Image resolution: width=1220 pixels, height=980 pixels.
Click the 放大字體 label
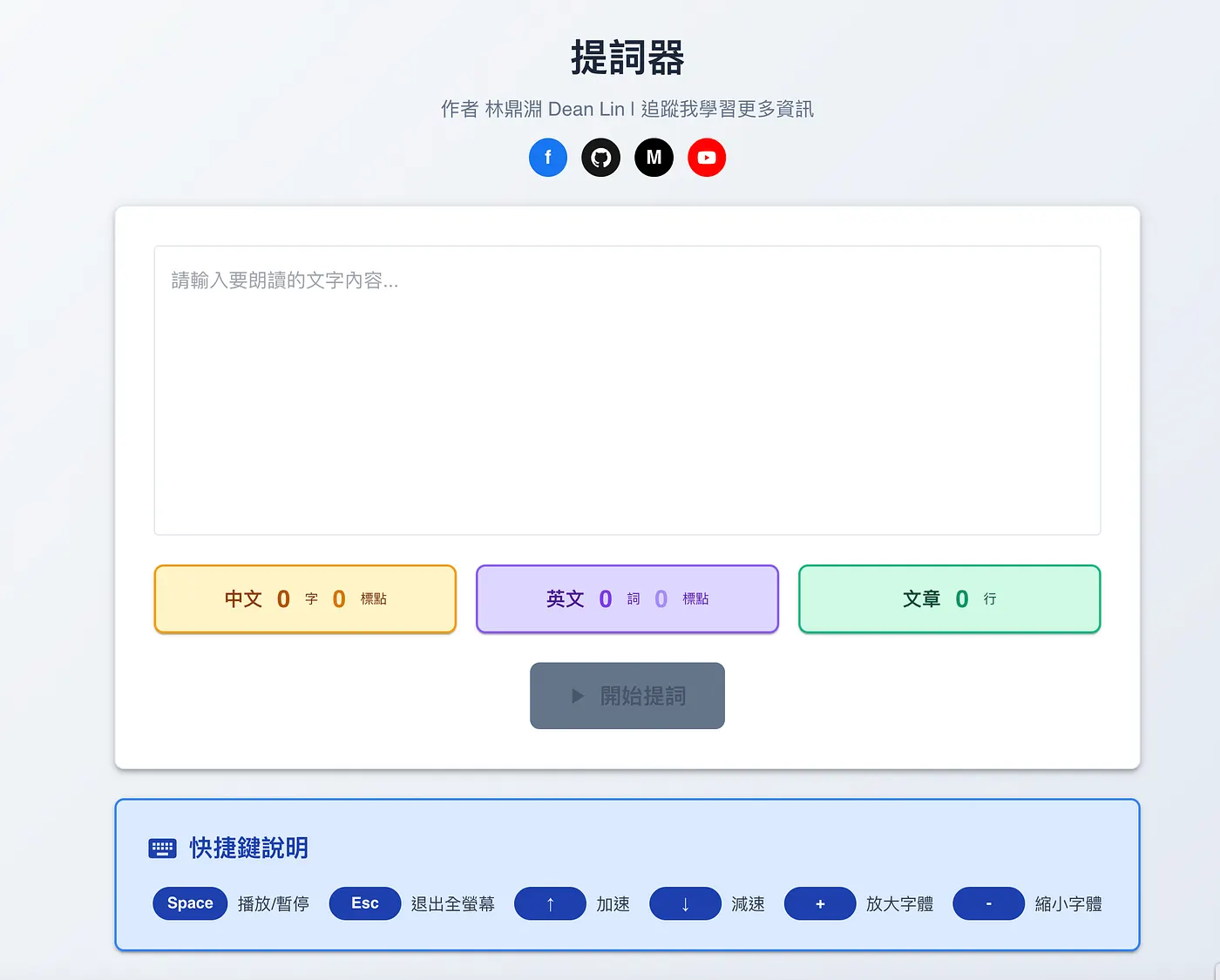(900, 904)
